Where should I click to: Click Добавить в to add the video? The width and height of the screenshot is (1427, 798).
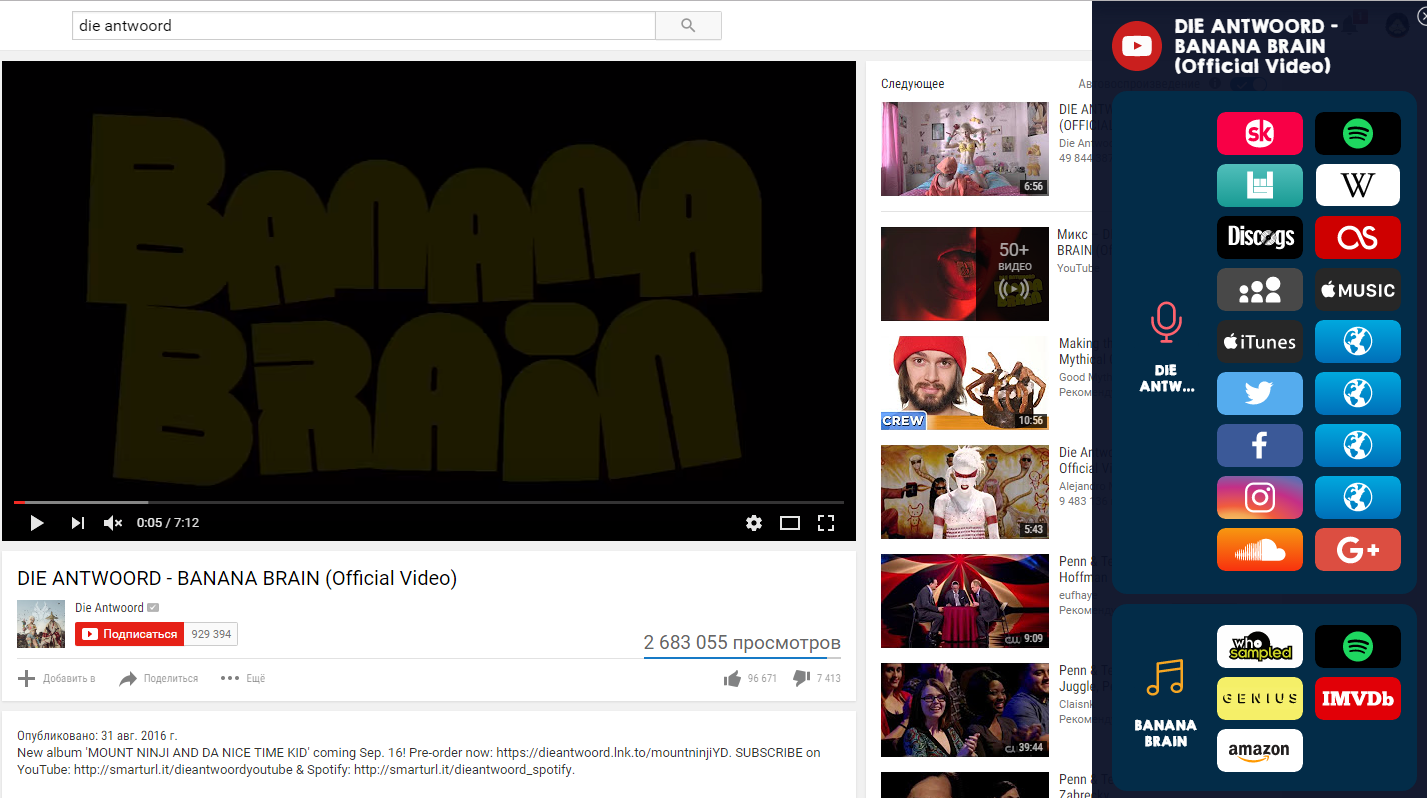pyautogui.click(x=57, y=678)
